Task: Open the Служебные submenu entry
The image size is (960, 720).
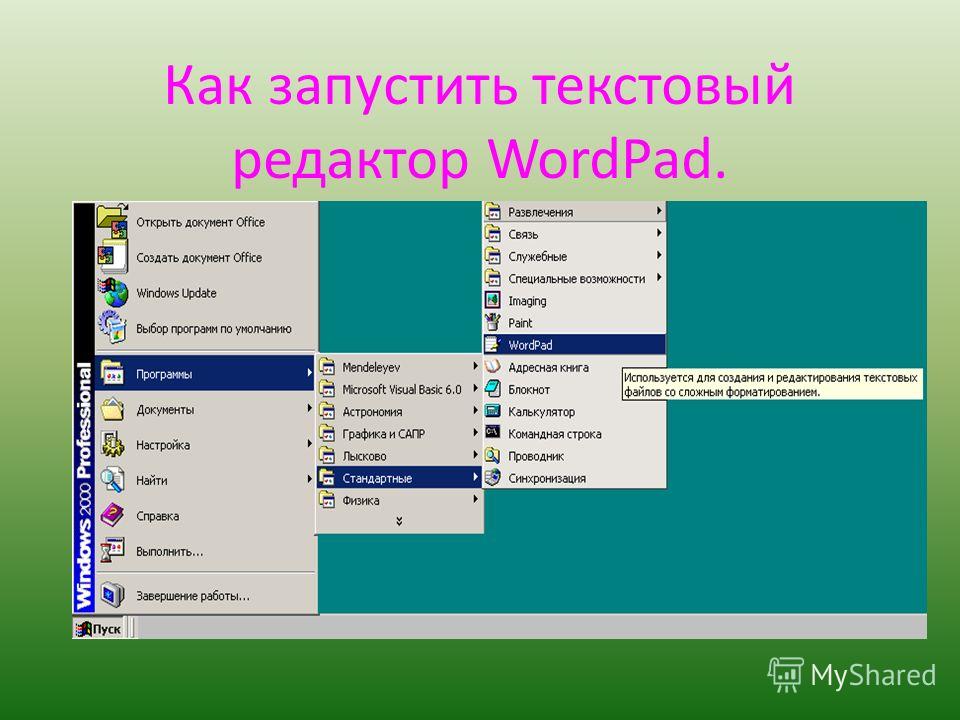Action: (x=574, y=256)
